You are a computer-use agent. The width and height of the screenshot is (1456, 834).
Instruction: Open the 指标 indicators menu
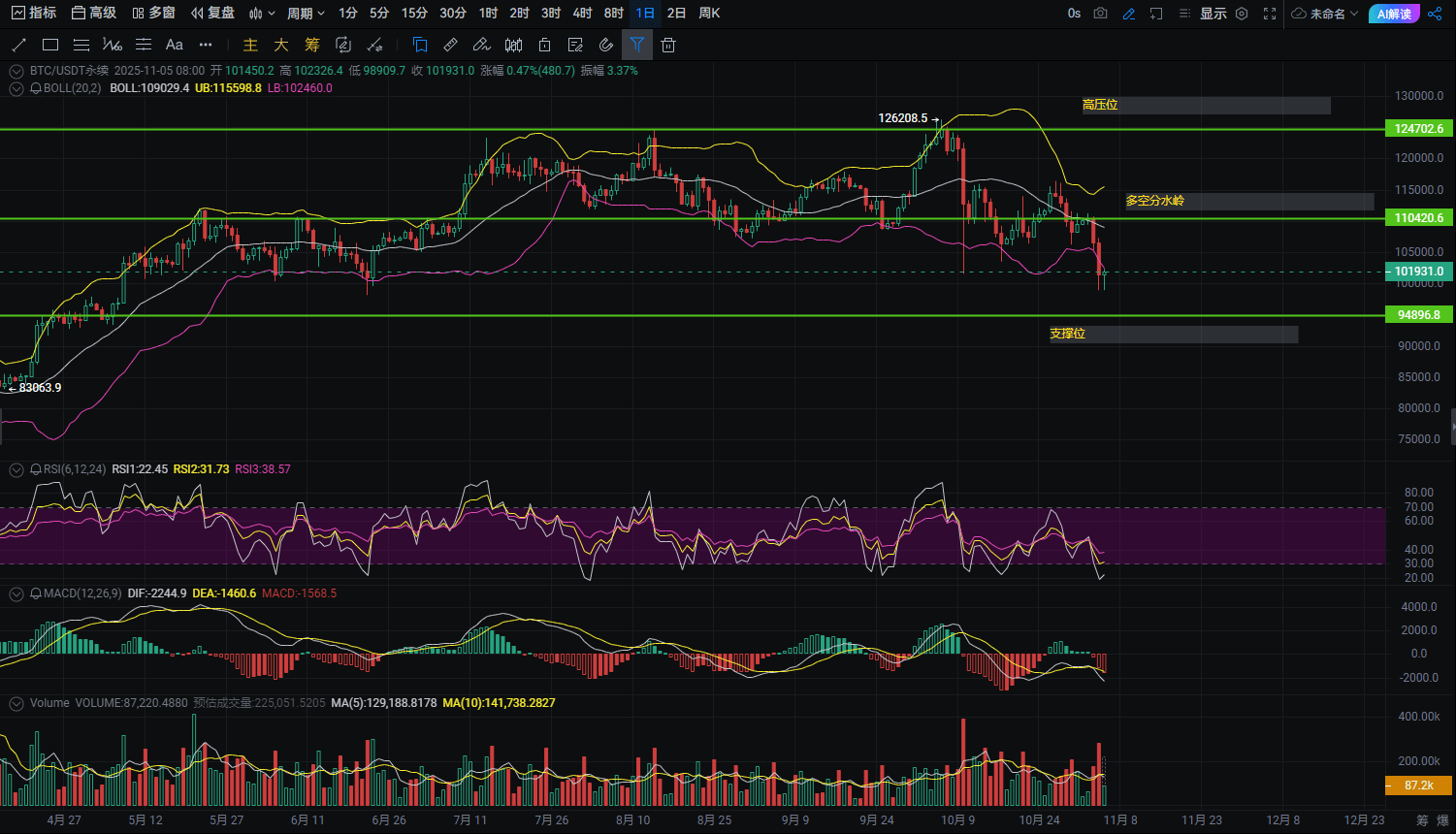point(34,14)
